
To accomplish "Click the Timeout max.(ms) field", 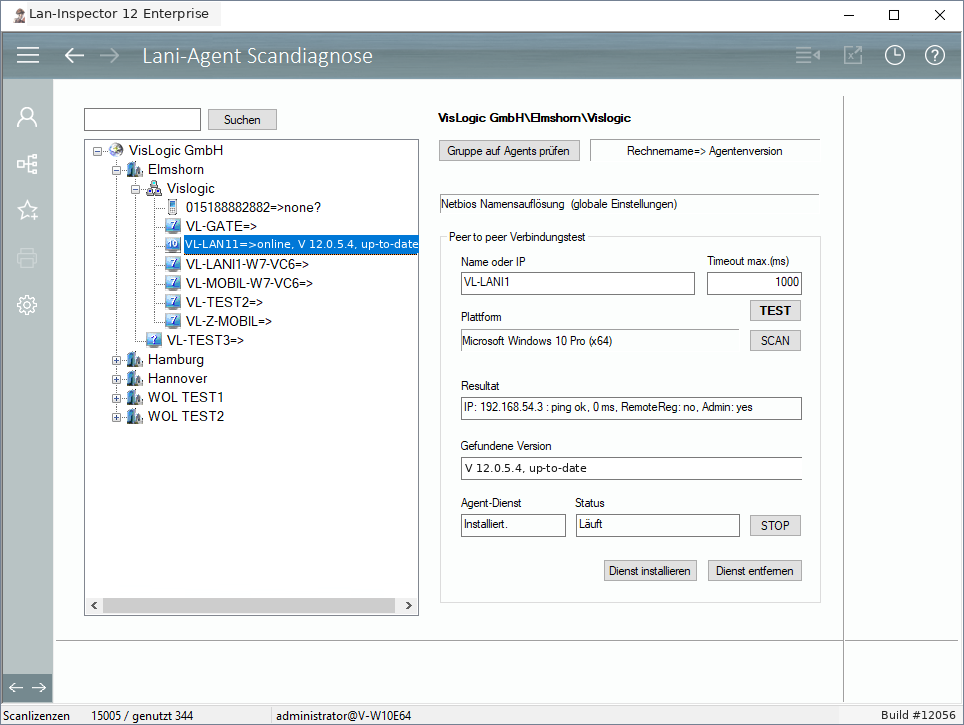I will pyautogui.click(x=754, y=283).
